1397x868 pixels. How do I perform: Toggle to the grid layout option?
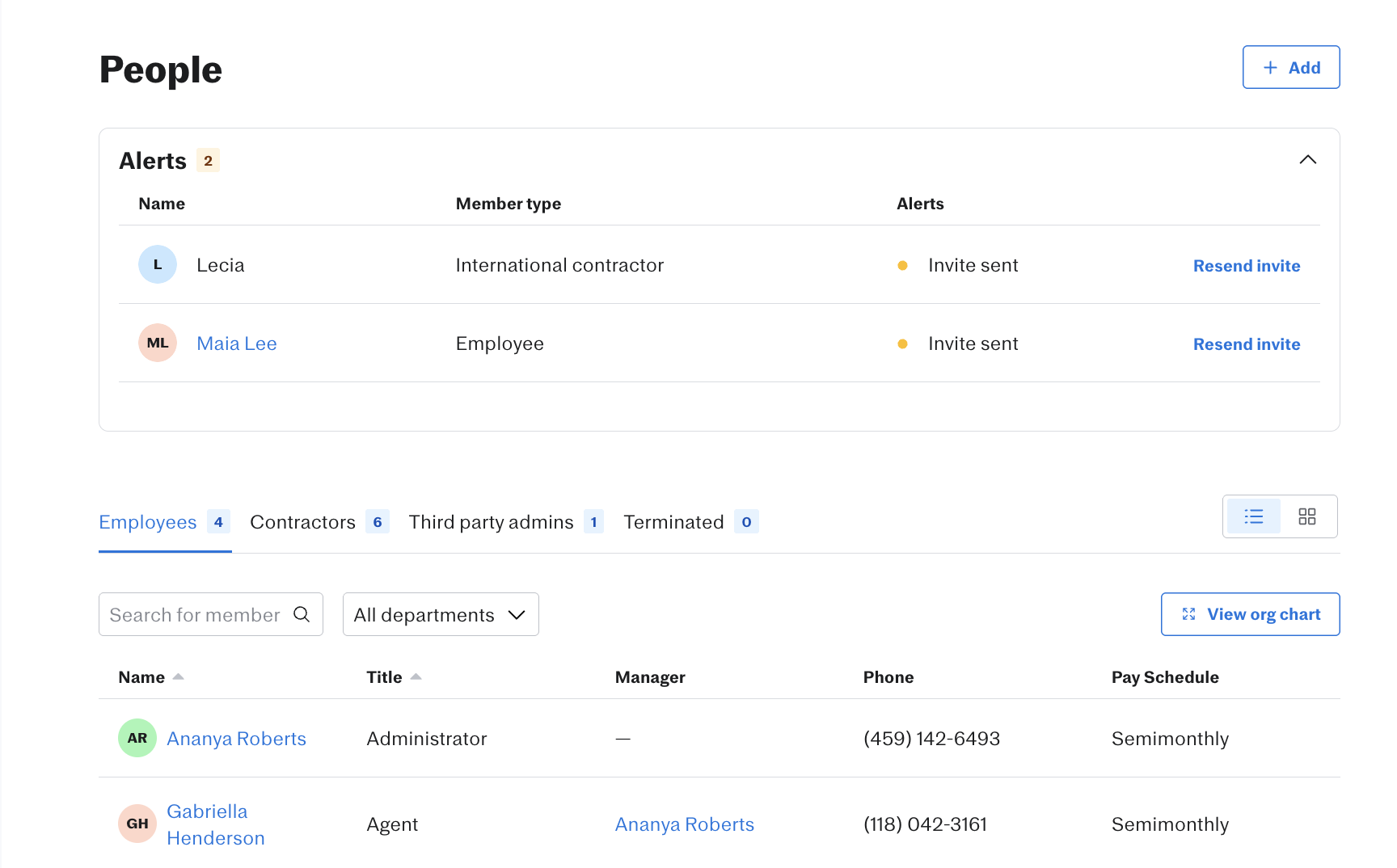point(1306,516)
